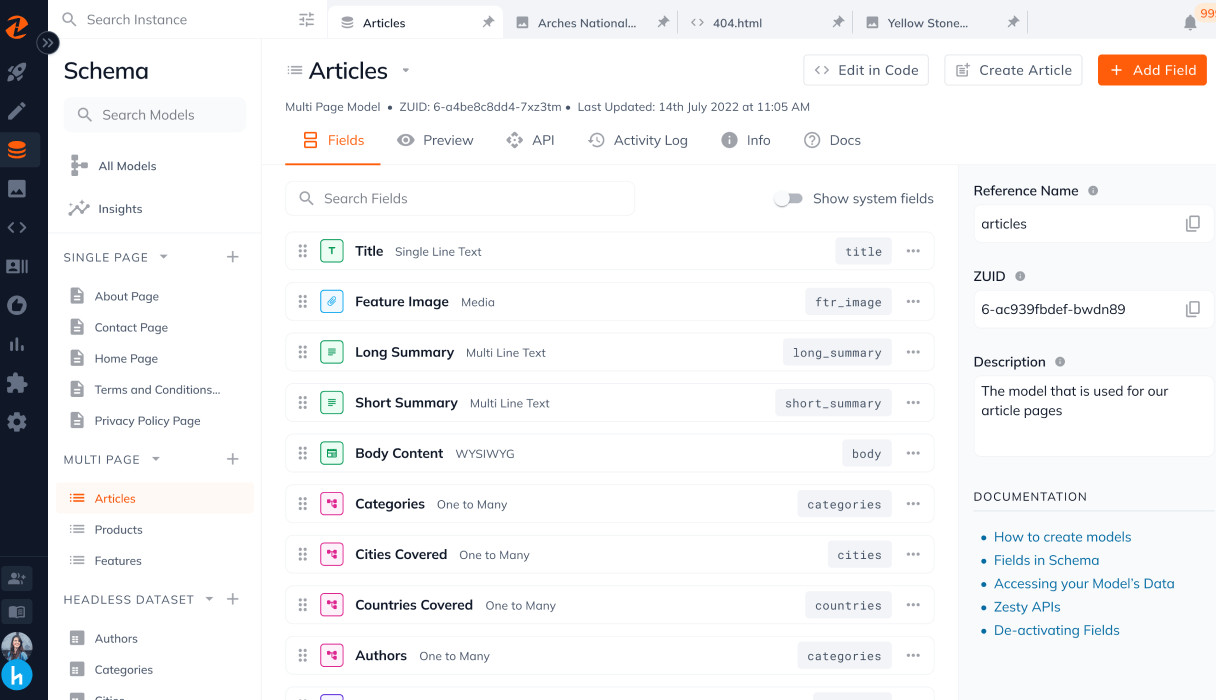Click the Description text area
This screenshot has height=700, width=1216.
(1093, 416)
